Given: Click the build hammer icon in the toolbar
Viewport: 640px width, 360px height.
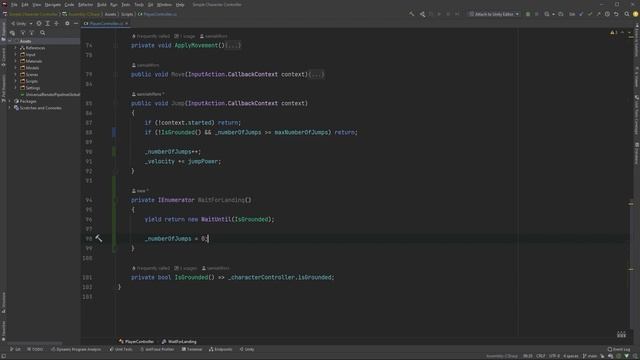Looking at the screenshot, I should click(411, 14).
